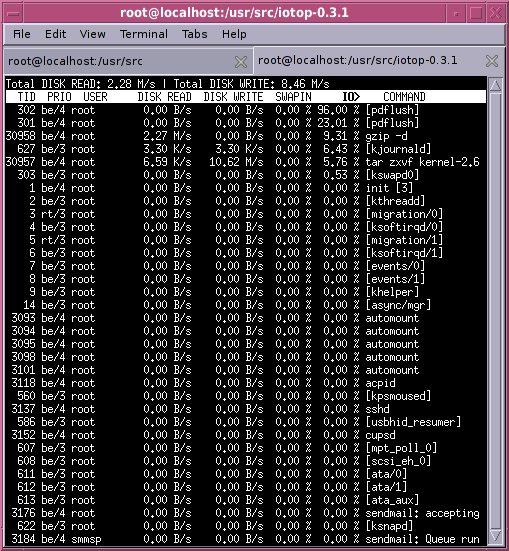Click the [events/0] process name
509x551 pixels.
click(395, 266)
